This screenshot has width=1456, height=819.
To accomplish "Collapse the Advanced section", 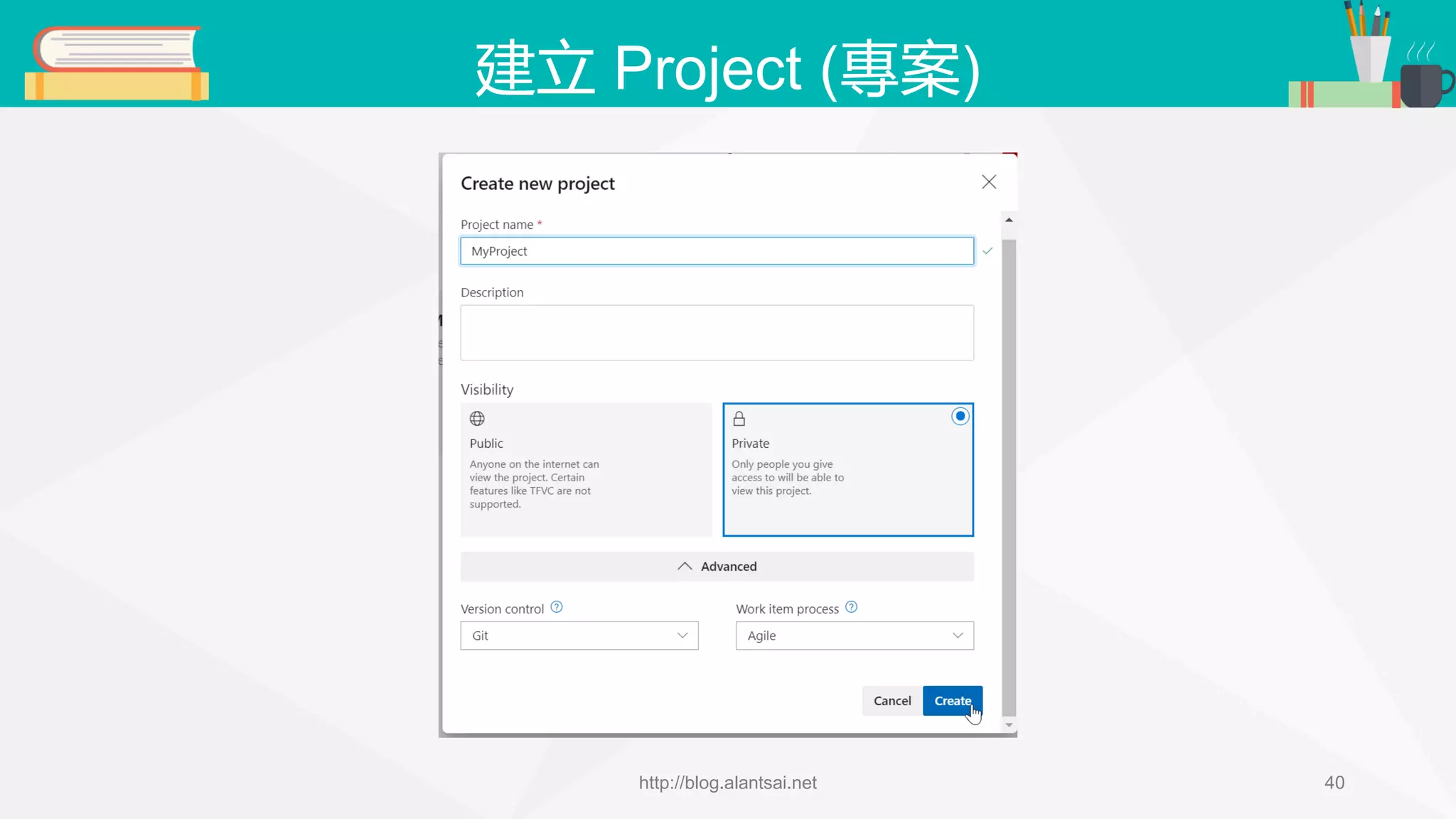I will click(717, 567).
